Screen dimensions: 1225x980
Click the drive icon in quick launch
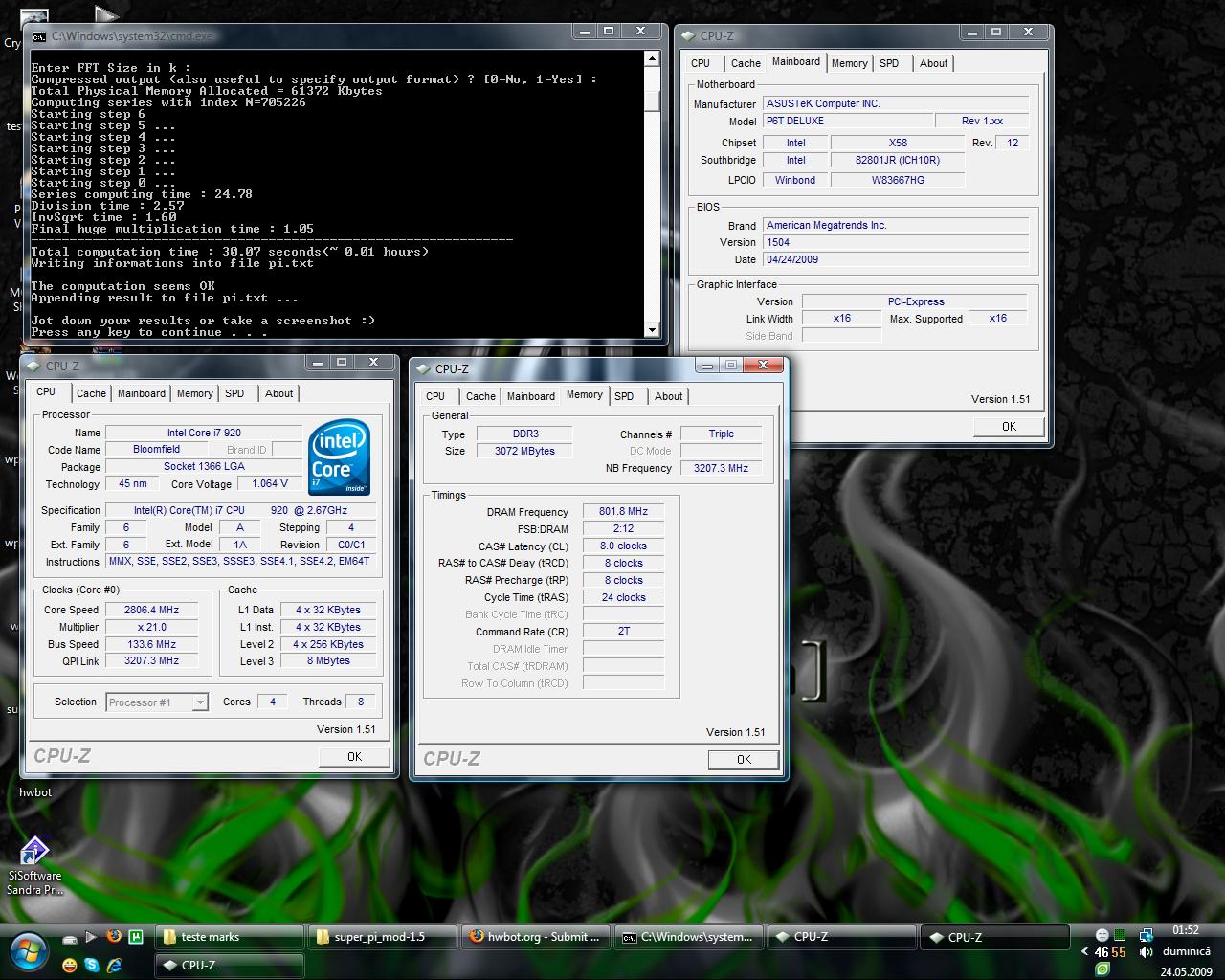[68, 937]
